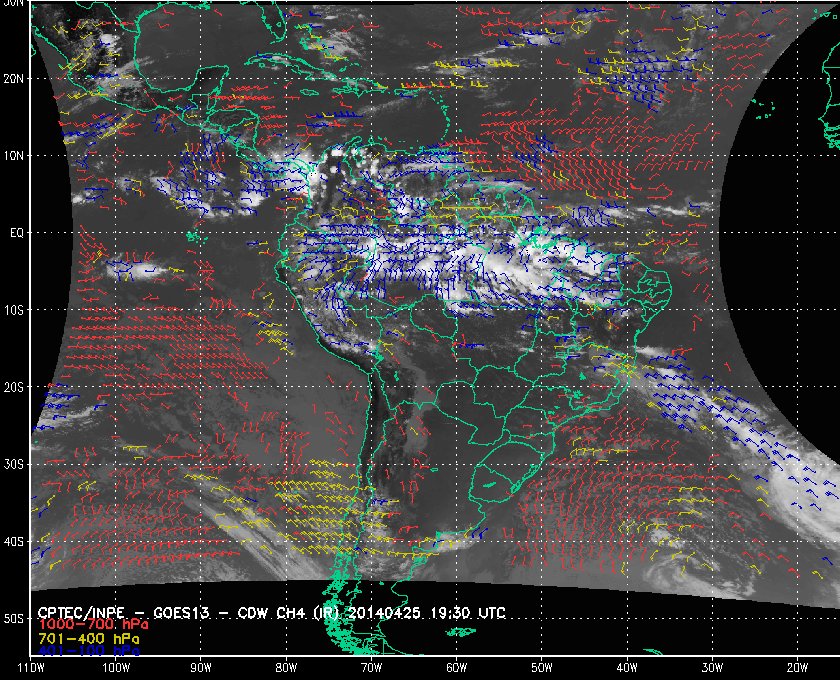Click the 10S latitude label
The height and width of the screenshot is (680, 840).
[x=14, y=310]
